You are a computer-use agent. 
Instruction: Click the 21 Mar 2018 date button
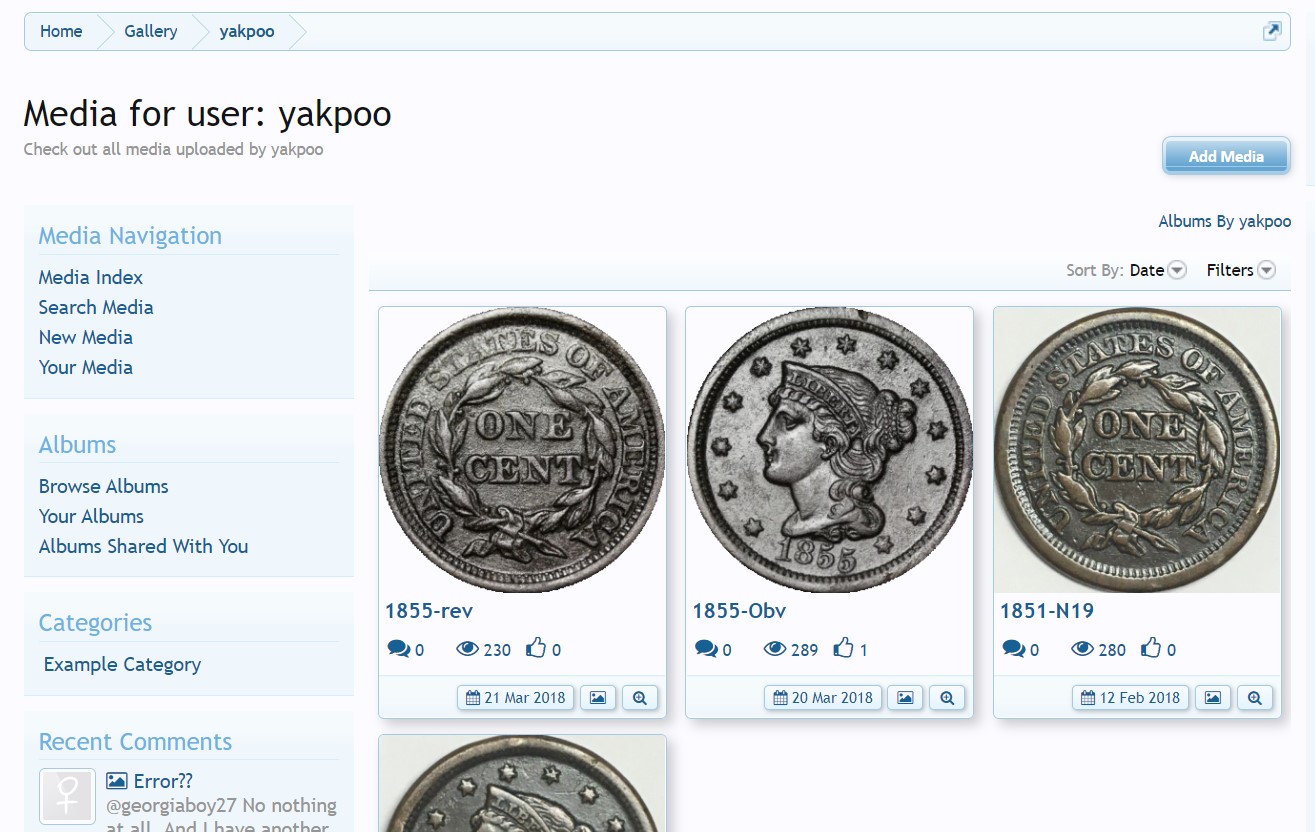[516, 698]
